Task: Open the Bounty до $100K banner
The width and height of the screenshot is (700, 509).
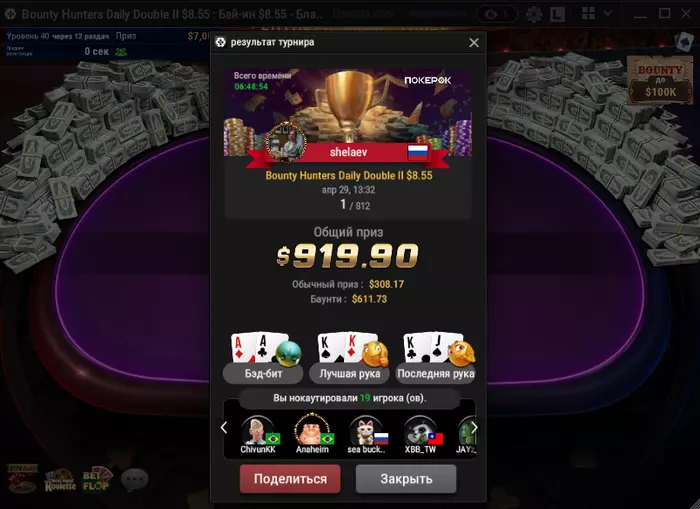Action: [660, 80]
